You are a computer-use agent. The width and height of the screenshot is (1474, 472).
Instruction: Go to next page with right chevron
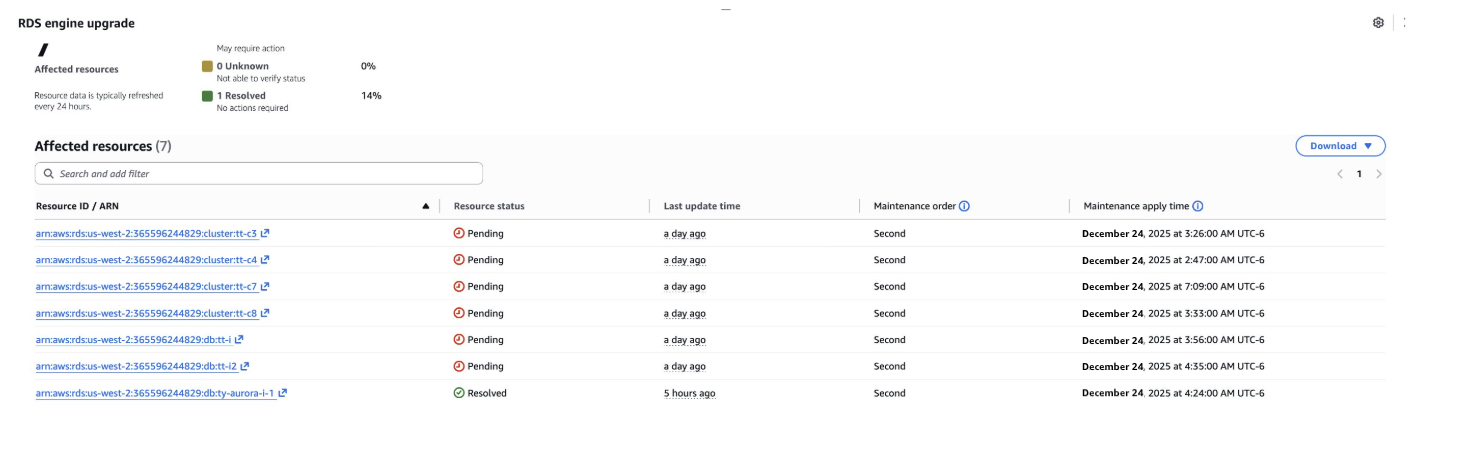coord(1379,174)
